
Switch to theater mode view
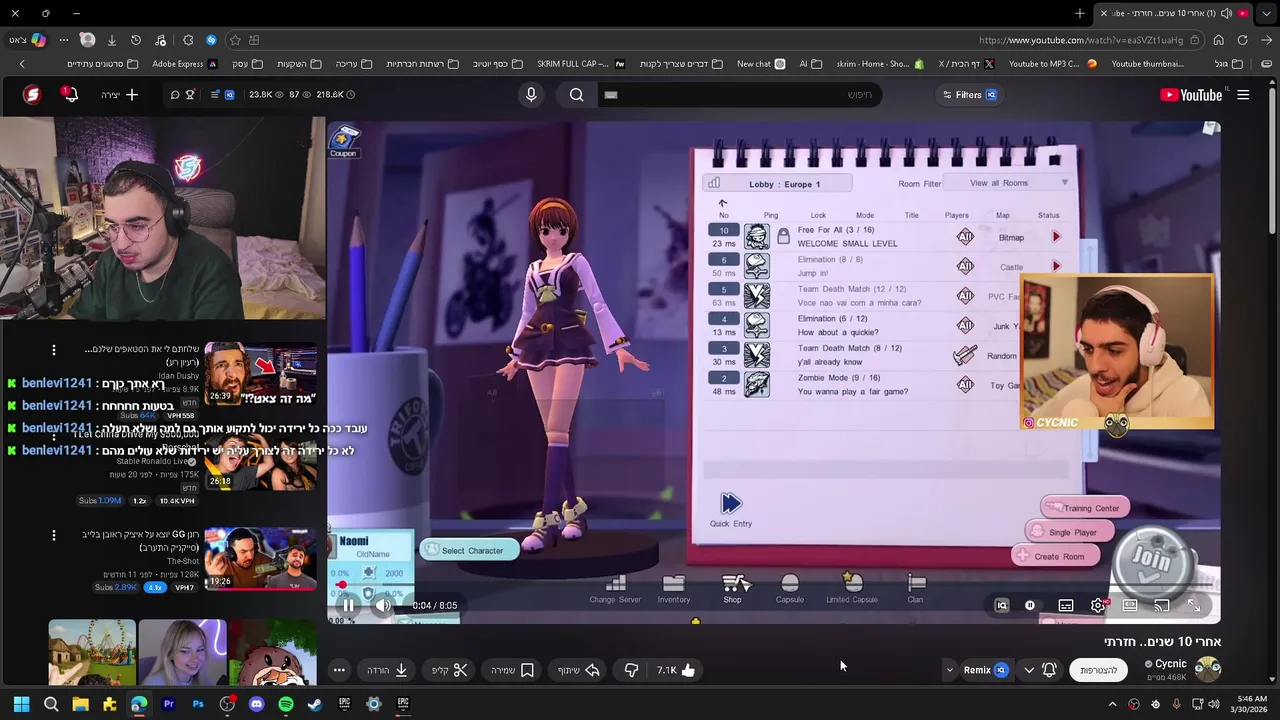(1130, 605)
